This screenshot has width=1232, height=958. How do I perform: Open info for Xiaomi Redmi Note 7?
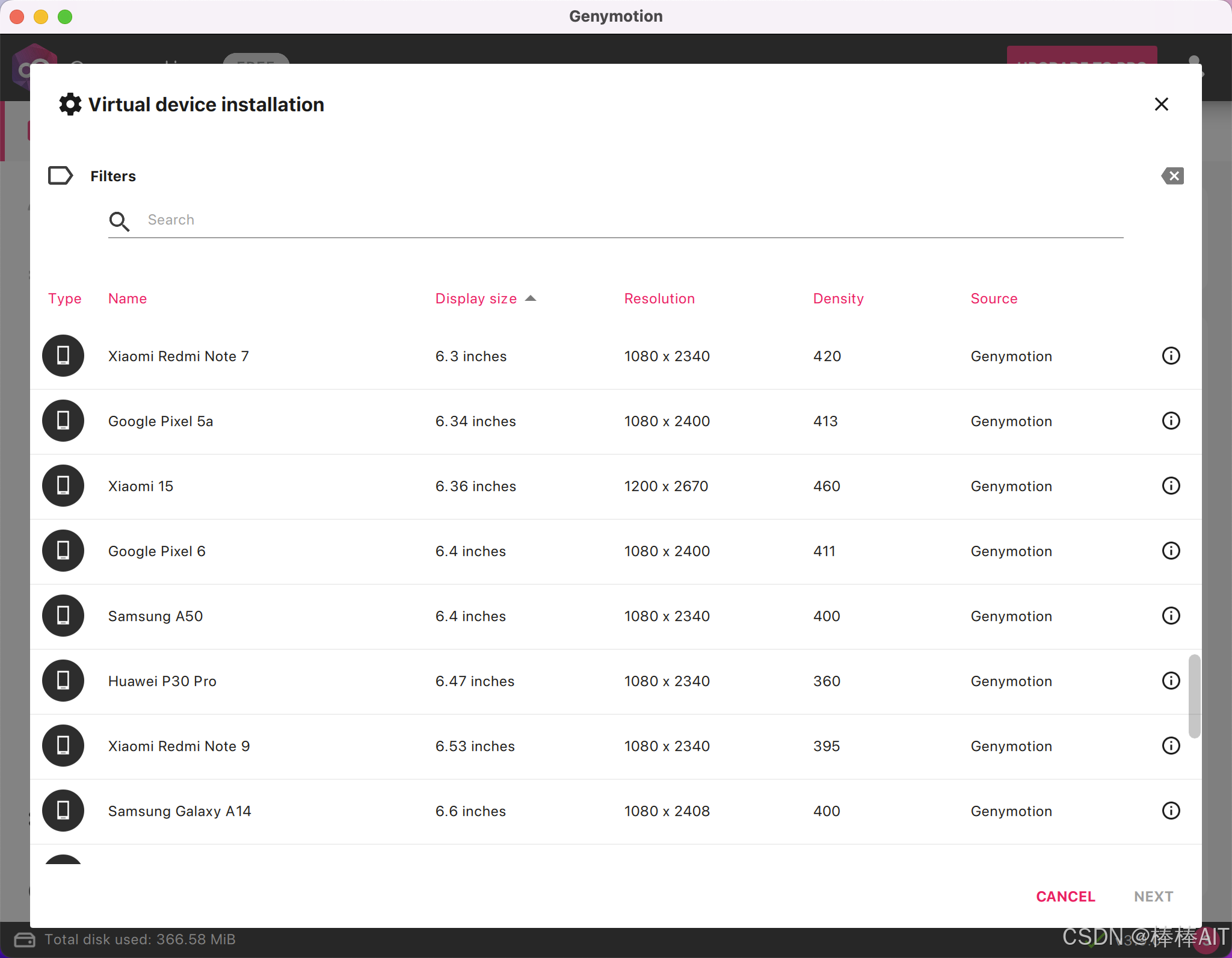click(1171, 356)
